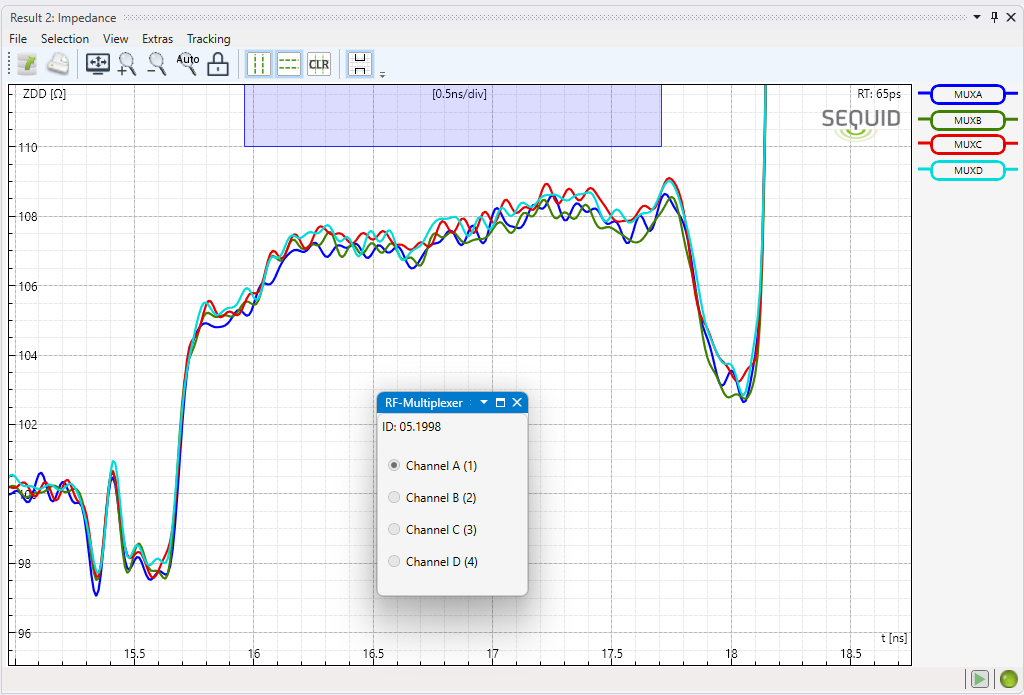Select the zoom out magnifier tool
This screenshot has width=1024, height=695.
coord(157,64)
